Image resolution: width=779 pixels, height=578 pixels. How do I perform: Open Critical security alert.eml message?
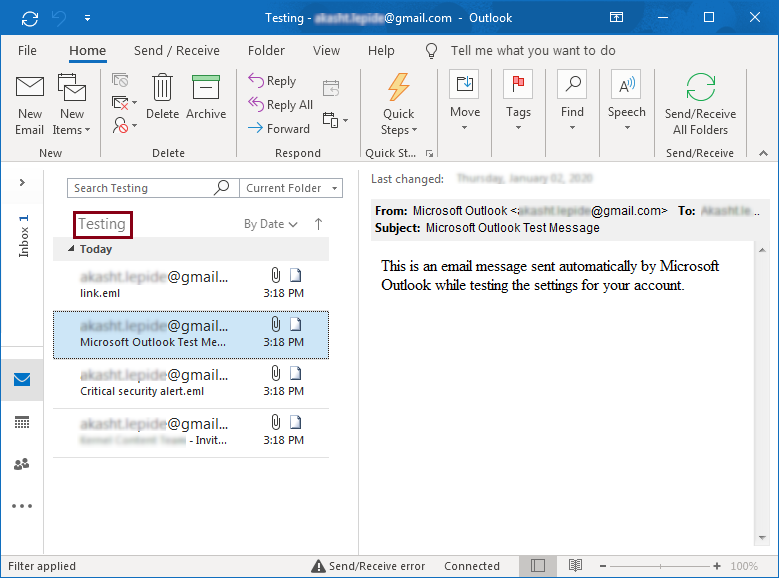(x=191, y=383)
